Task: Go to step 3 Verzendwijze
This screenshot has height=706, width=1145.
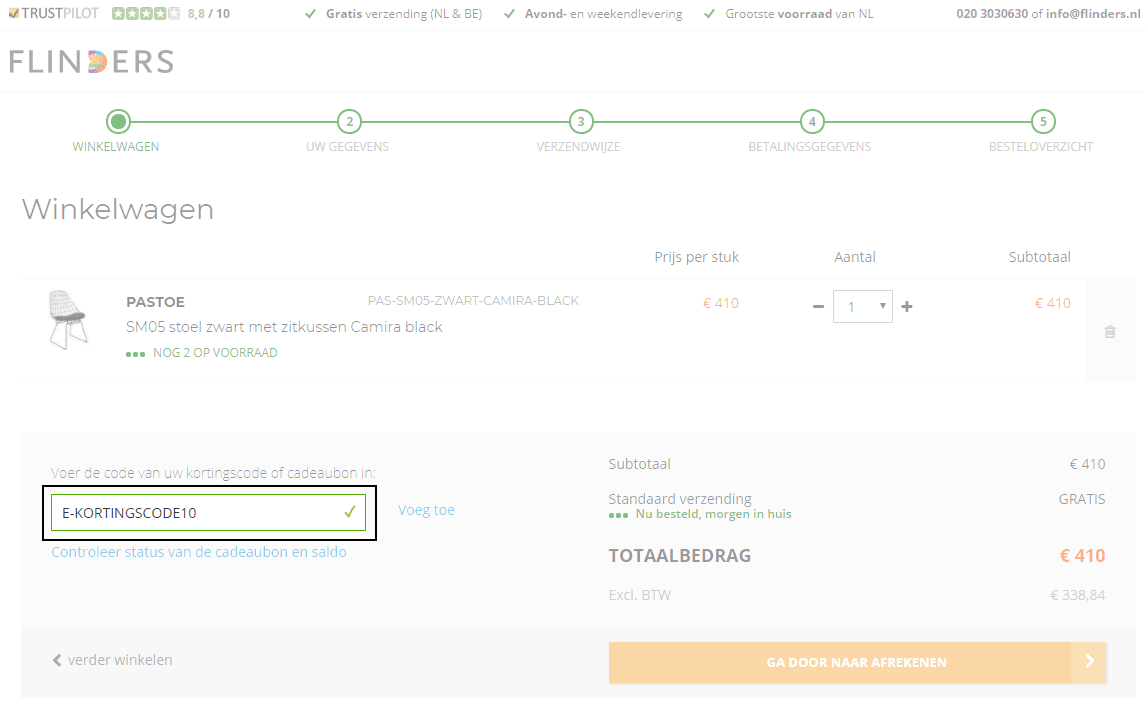Action: click(x=580, y=123)
